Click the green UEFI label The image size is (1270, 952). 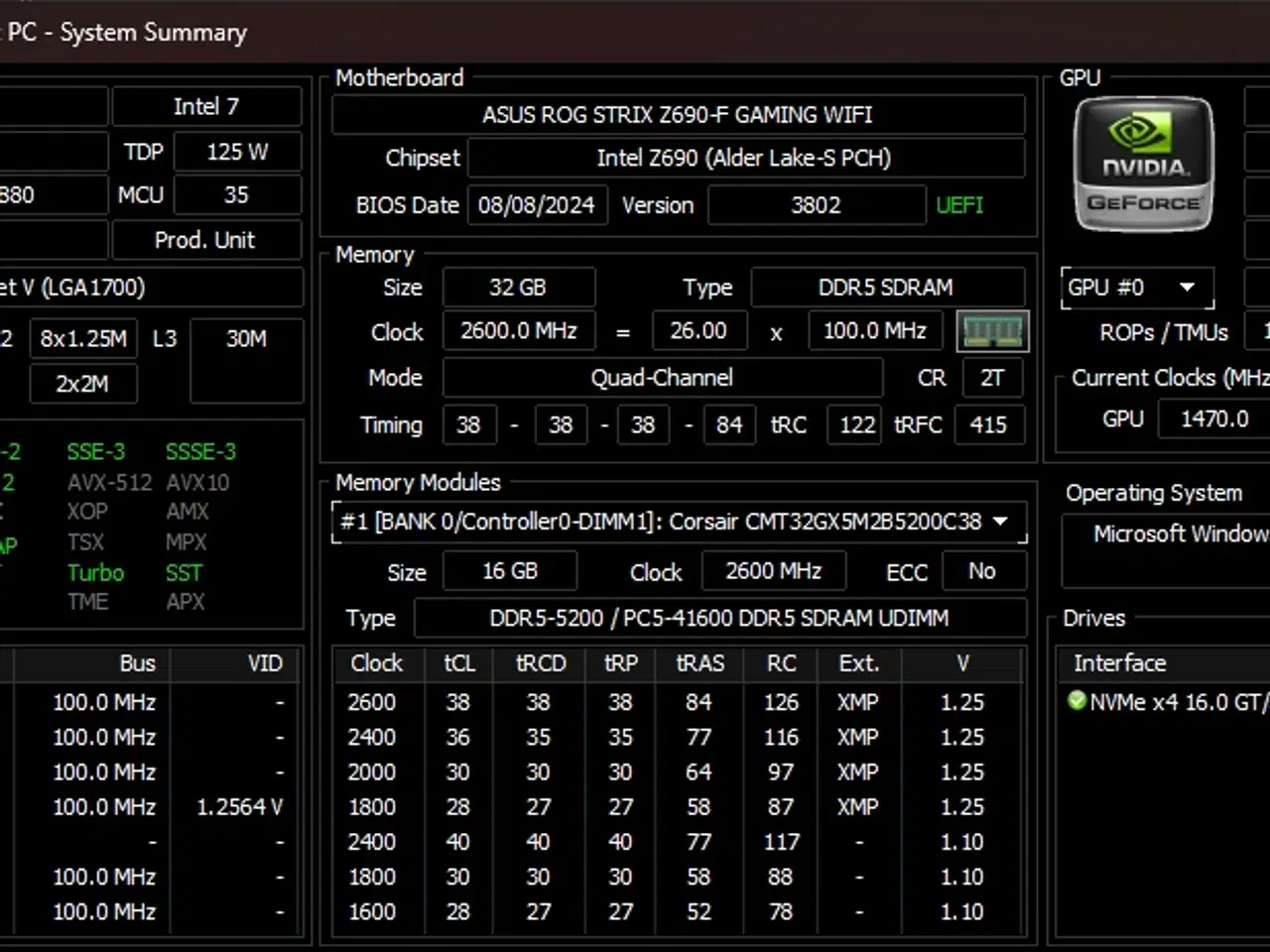click(959, 205)
